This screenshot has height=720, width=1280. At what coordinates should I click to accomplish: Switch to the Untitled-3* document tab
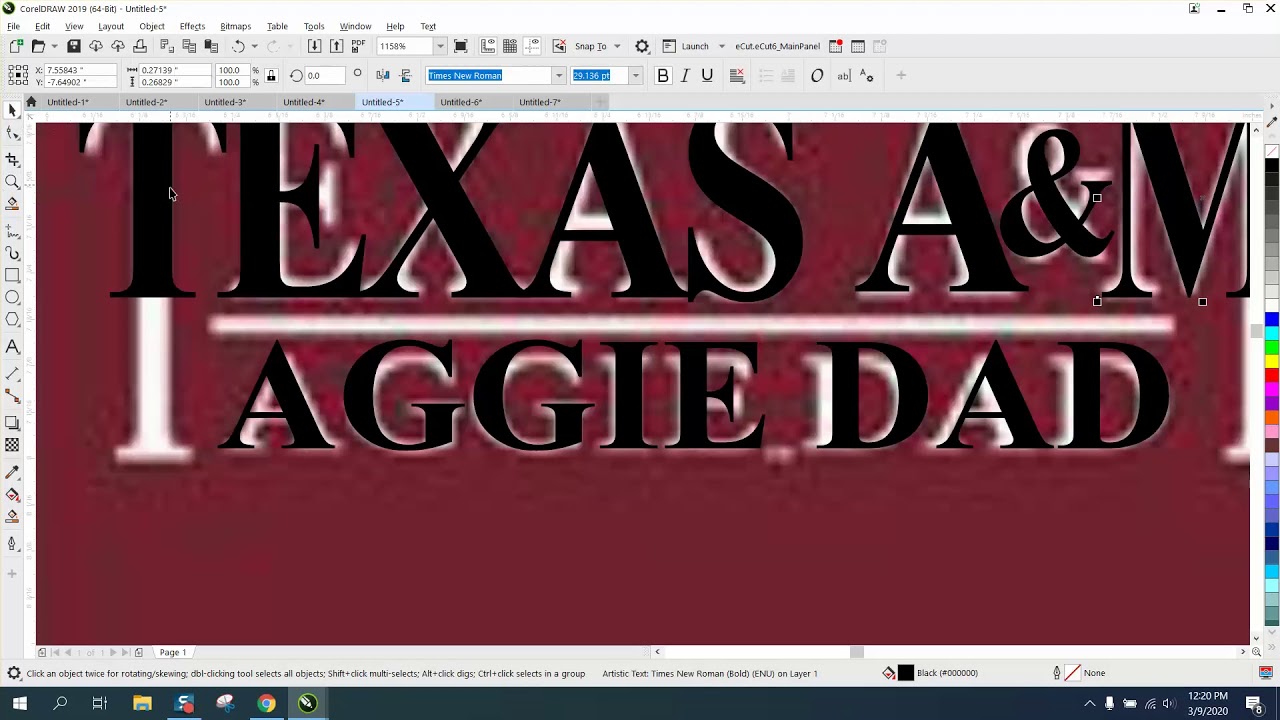pos(225,102)
